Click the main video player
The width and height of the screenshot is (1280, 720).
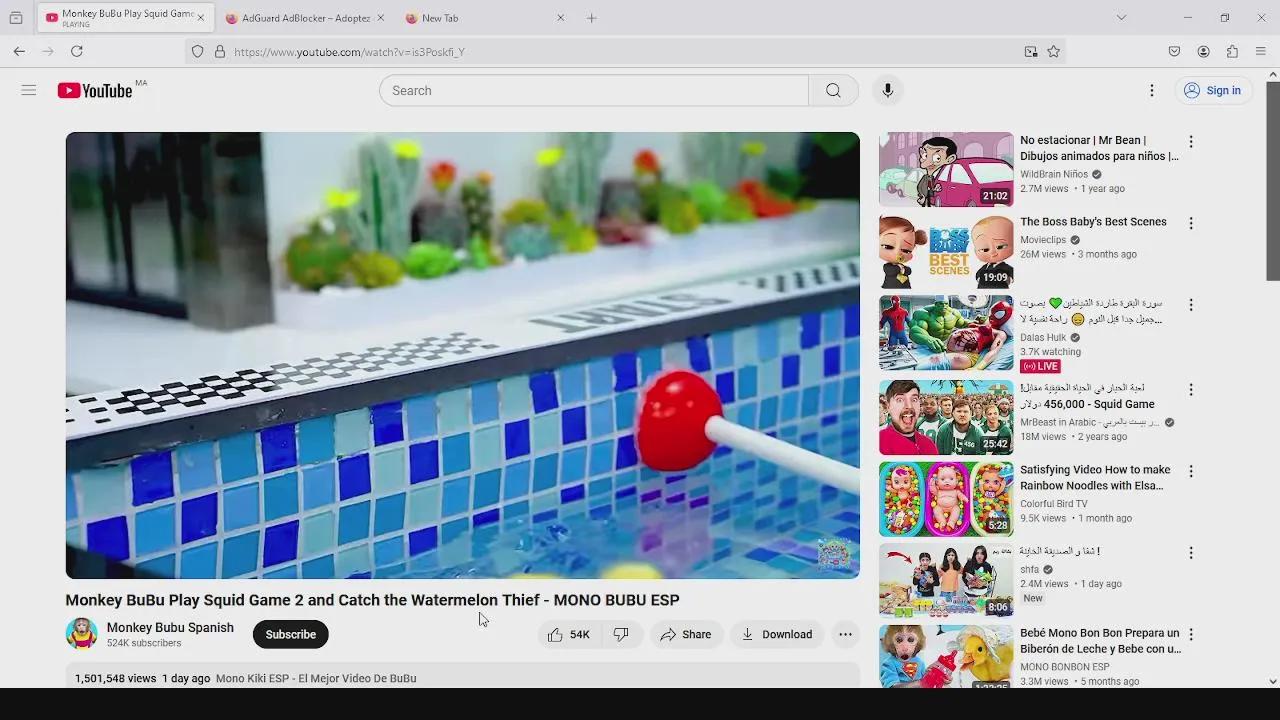click(x=462, y=355)
